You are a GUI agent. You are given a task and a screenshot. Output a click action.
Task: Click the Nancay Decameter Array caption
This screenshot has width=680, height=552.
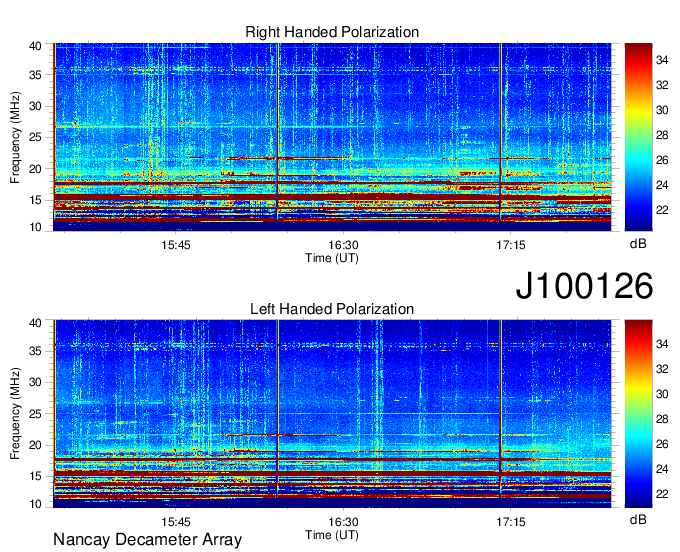pos(147,540)
